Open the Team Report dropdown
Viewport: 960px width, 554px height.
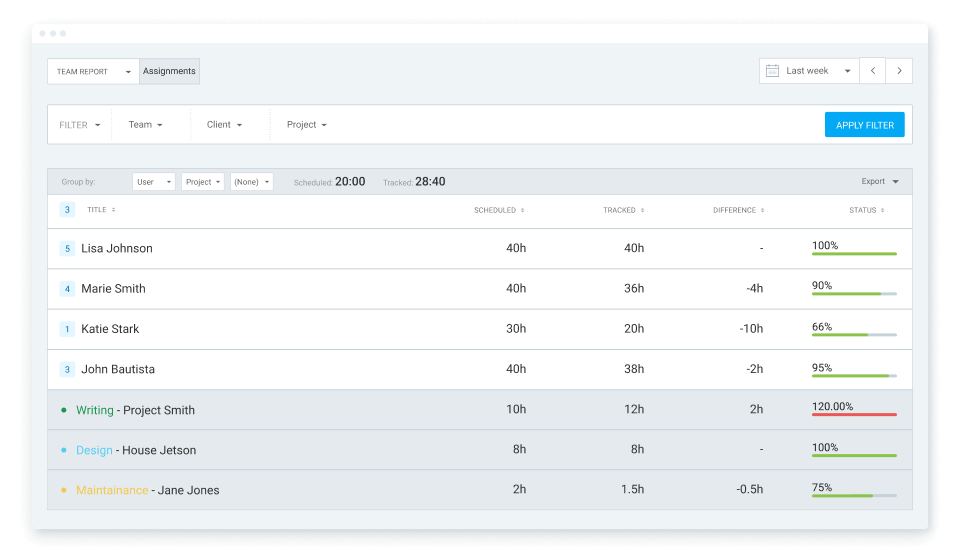pyautogui.click(x=93, y=72)
